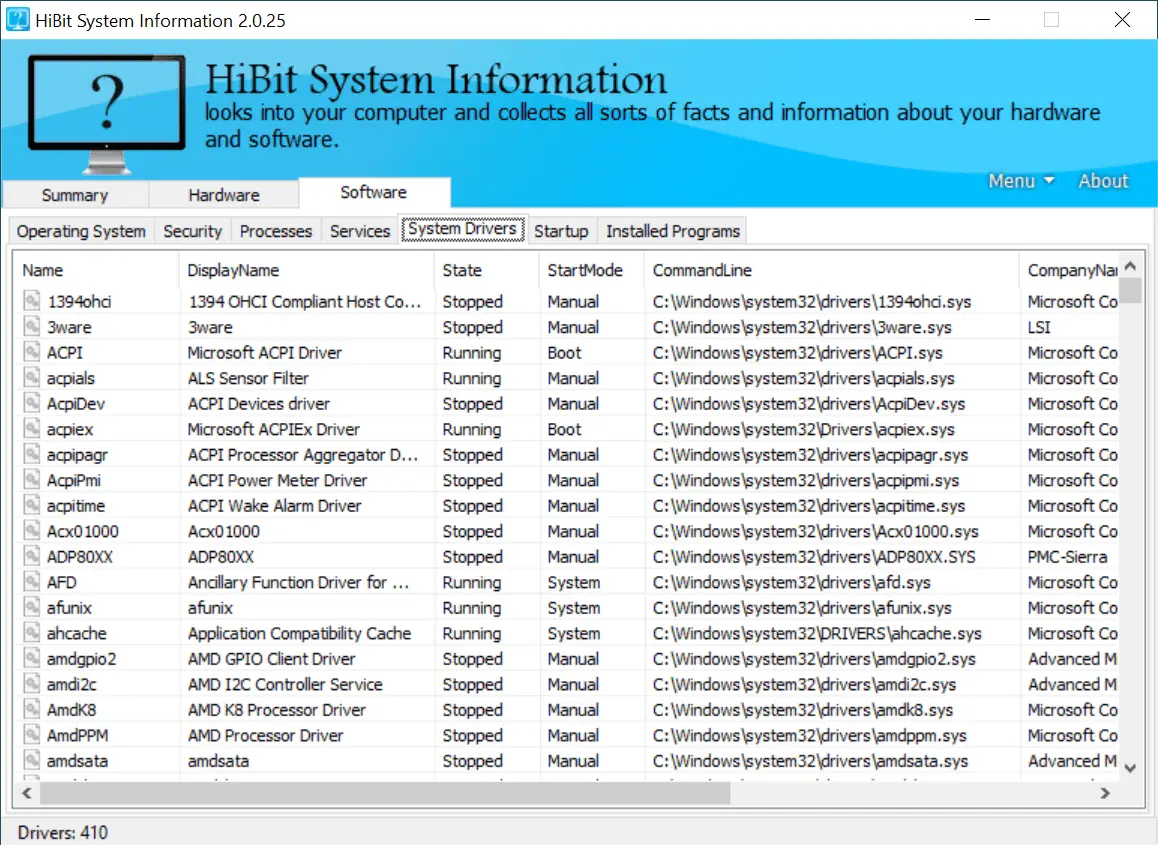Click 'AMD I2C Controller Service' cell

(285, 684)
